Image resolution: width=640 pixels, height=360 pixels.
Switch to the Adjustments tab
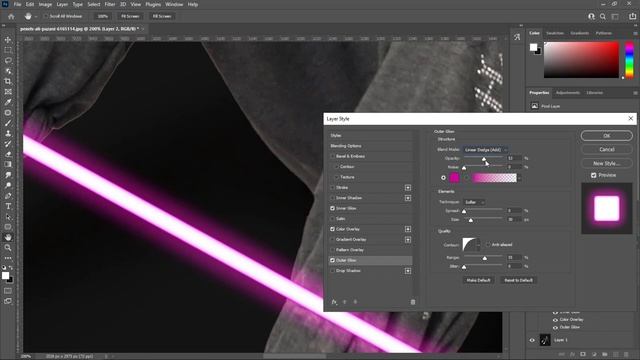[568, 93]
